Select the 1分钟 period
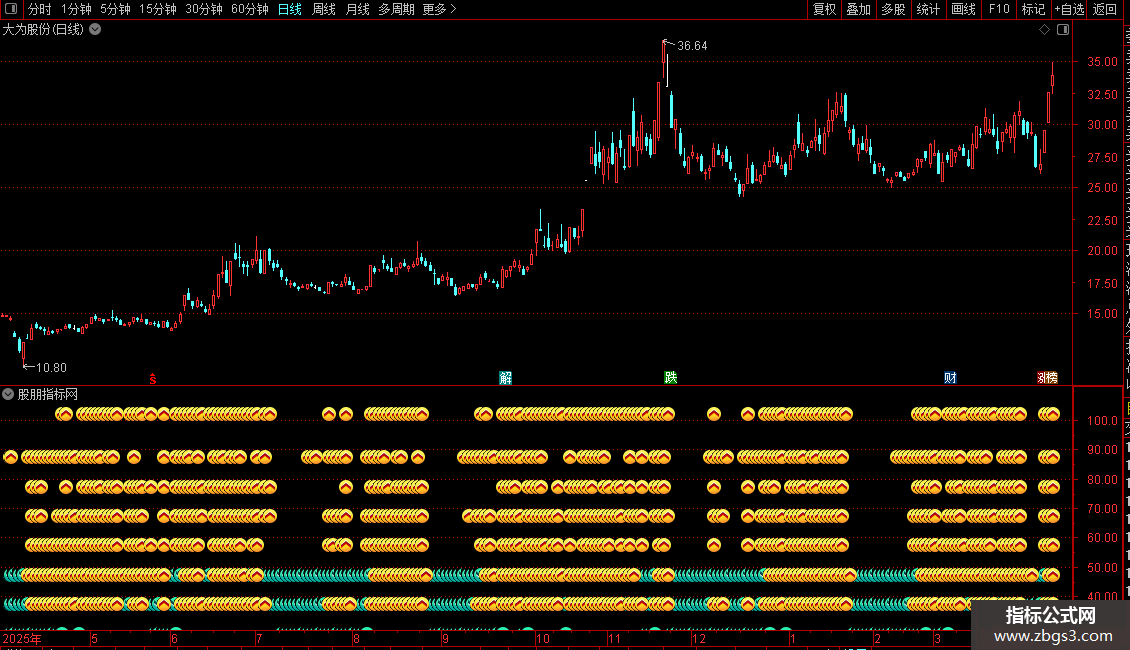Screen dimensions: 1130x650 coord(76,9)
